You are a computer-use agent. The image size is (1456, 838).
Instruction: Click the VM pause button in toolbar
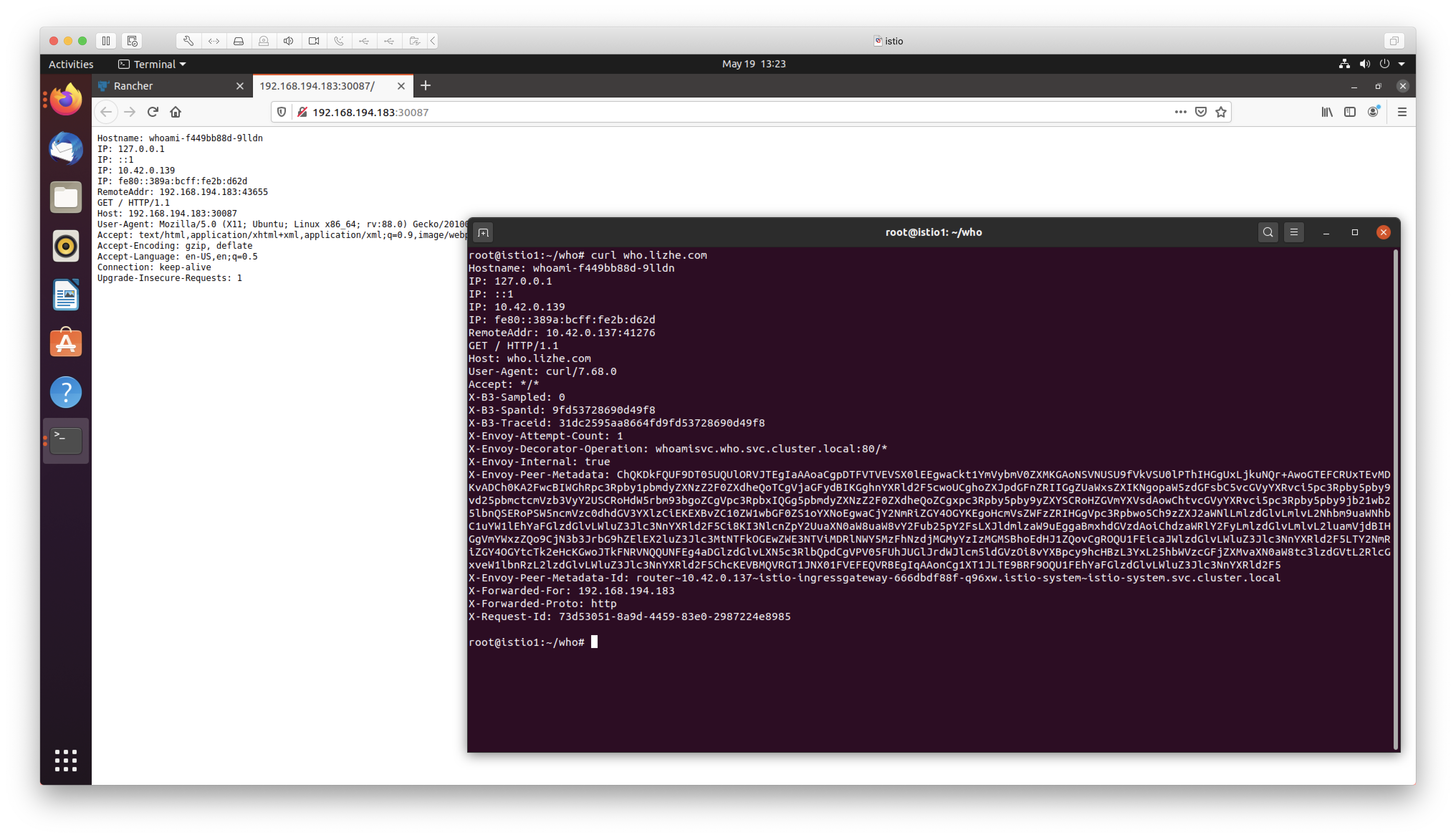tap(106, 41)
